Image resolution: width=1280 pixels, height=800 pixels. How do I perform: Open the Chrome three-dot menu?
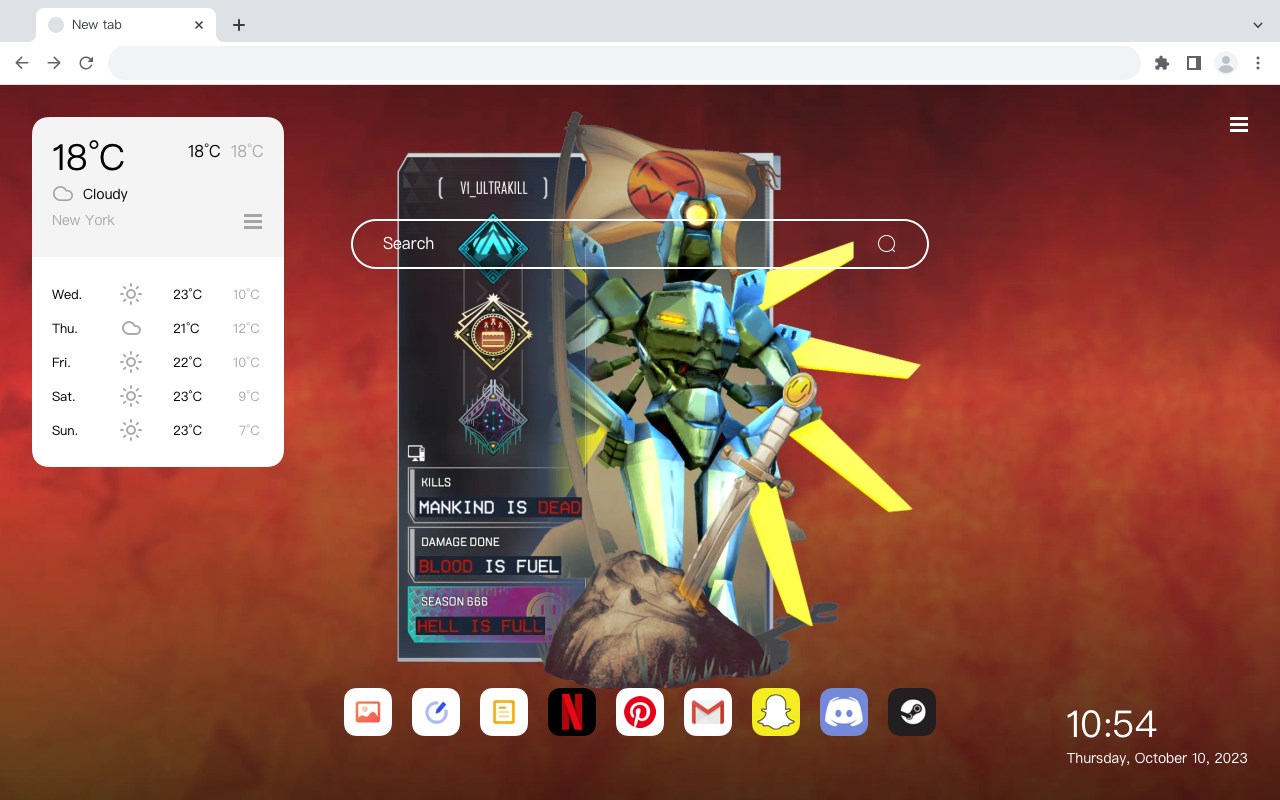coord(1258,63)
